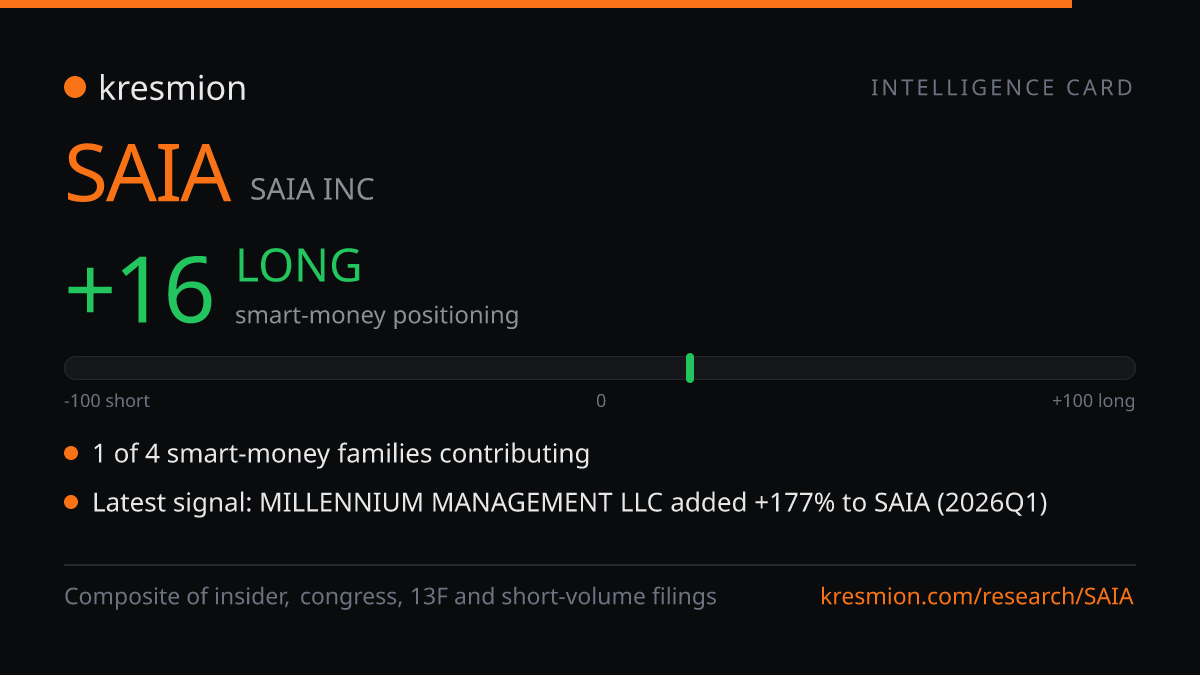This screenshot has height=675, width=1200.
Task: Click the smart-money positioning caption
Action: coord(377,316)
